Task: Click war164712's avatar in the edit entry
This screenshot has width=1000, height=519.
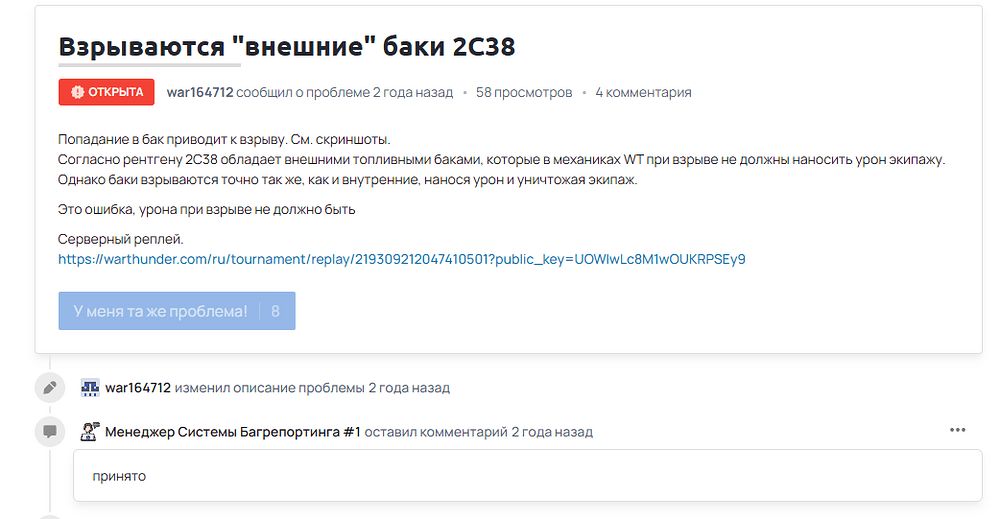Action: pyautogui.click(x=90, y=387)
